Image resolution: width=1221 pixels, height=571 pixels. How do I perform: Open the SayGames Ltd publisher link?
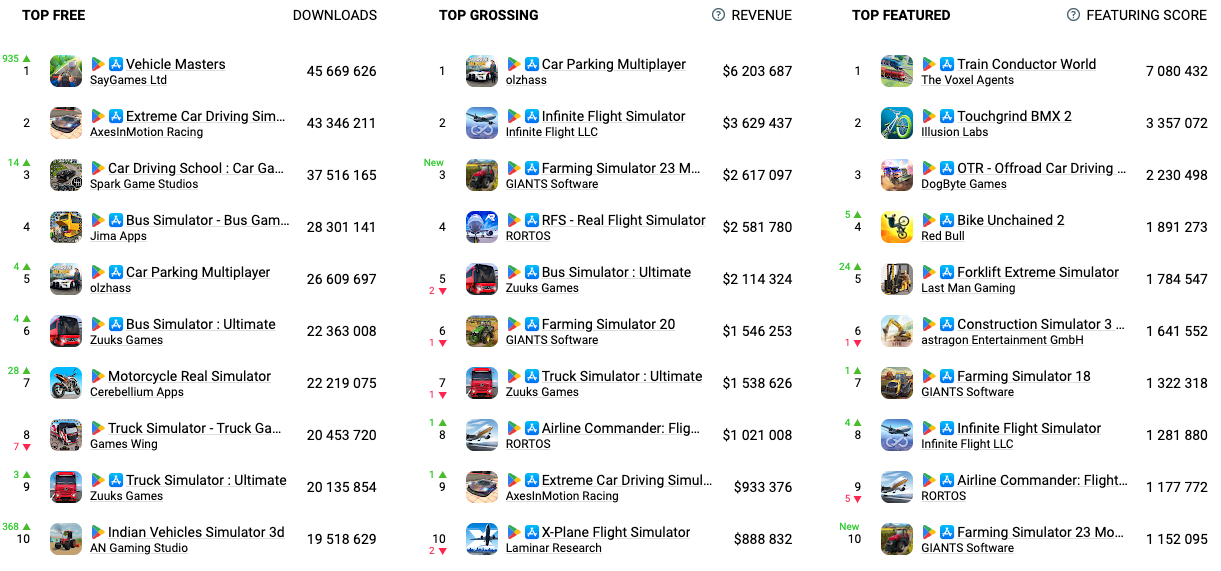tap(128, 80)
